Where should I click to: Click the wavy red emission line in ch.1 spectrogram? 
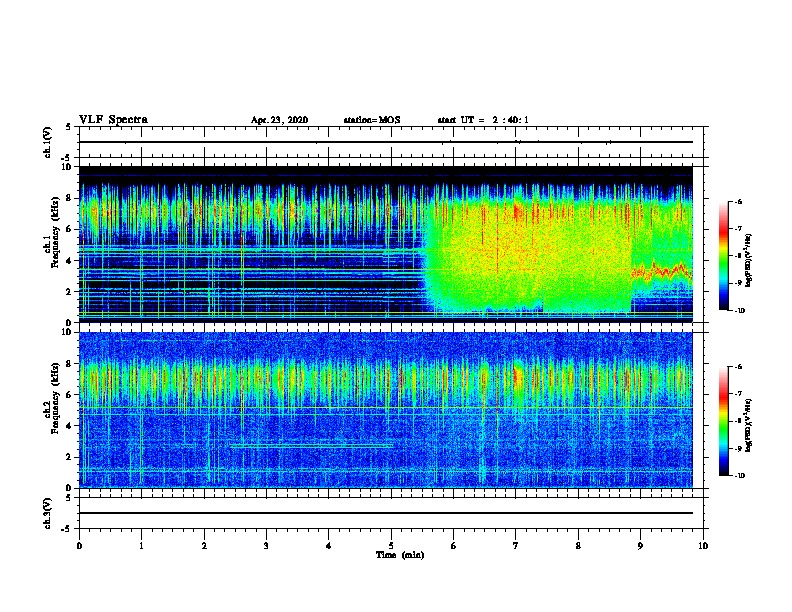[662, 271]
